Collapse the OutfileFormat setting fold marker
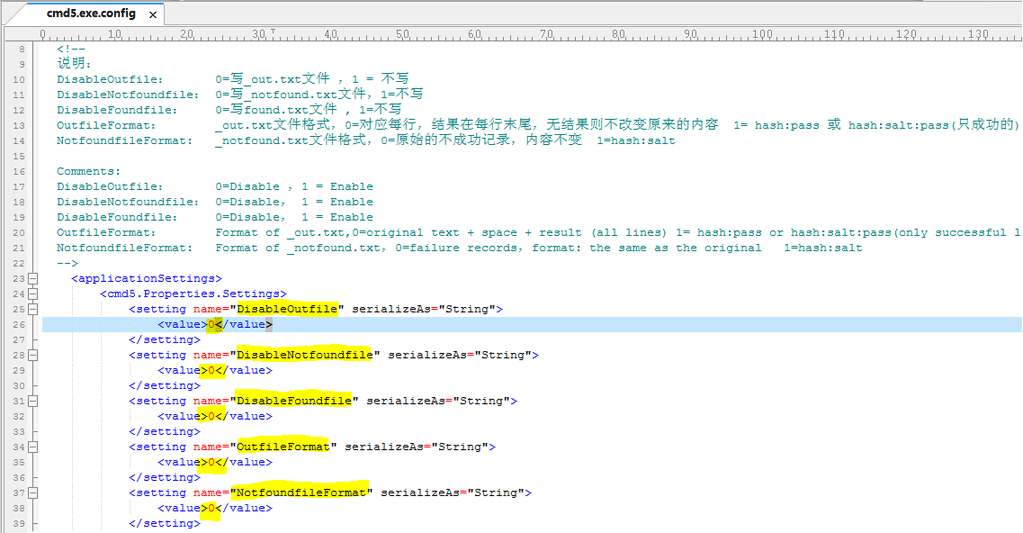The width and height of the screenshot is (1023, 533). pyautogui.click(x=33, y=447)
